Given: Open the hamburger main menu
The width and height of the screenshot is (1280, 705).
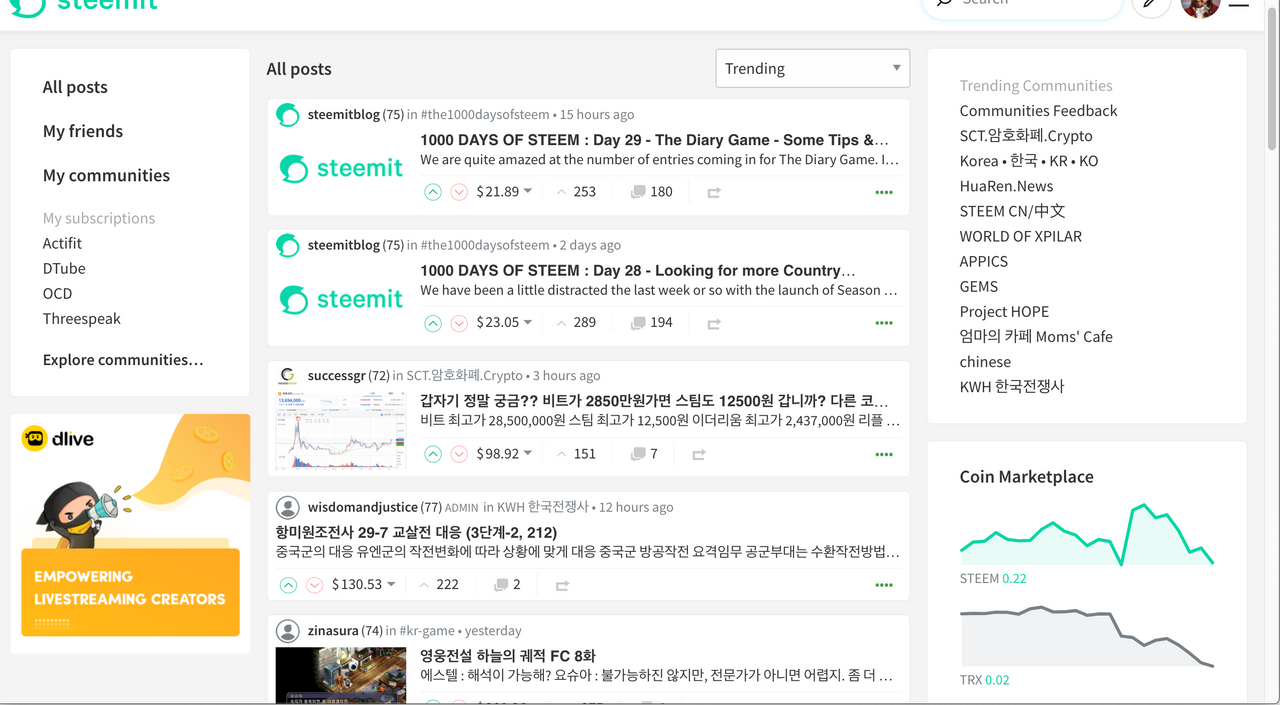Looking at the screenshot, I should [1239, 4].
